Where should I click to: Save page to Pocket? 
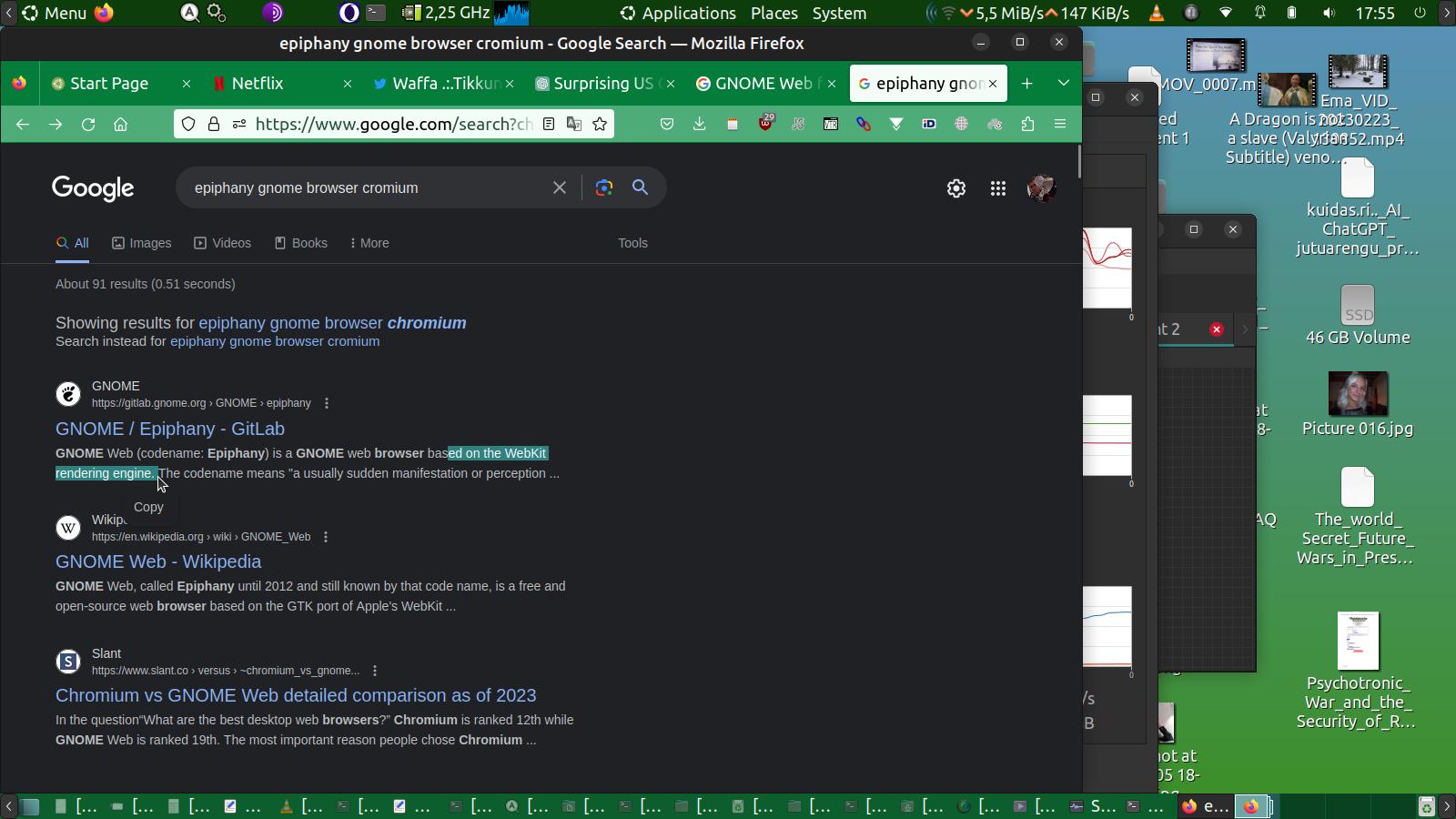coord(667,124)
